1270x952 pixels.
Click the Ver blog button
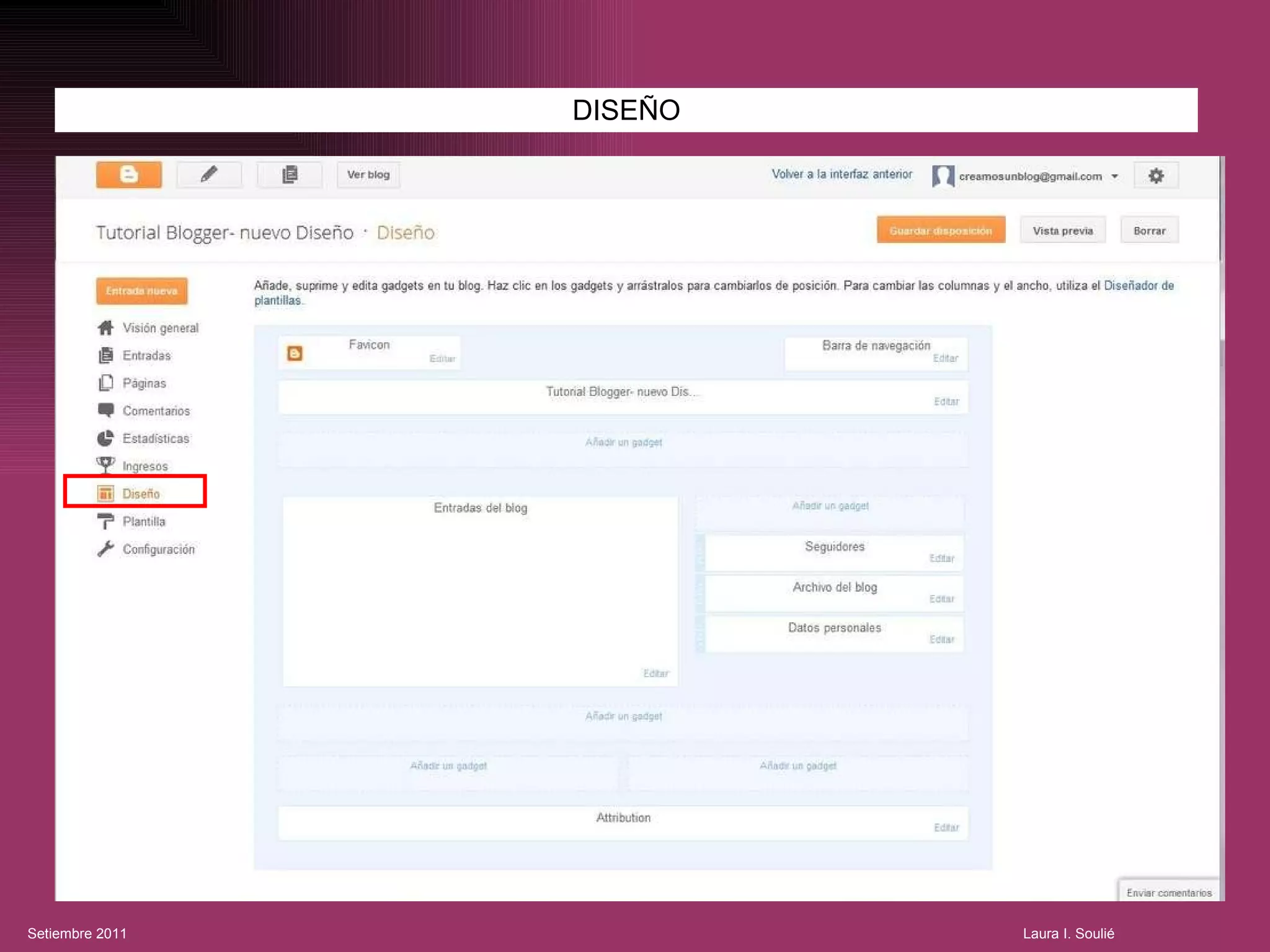point(368,175)
